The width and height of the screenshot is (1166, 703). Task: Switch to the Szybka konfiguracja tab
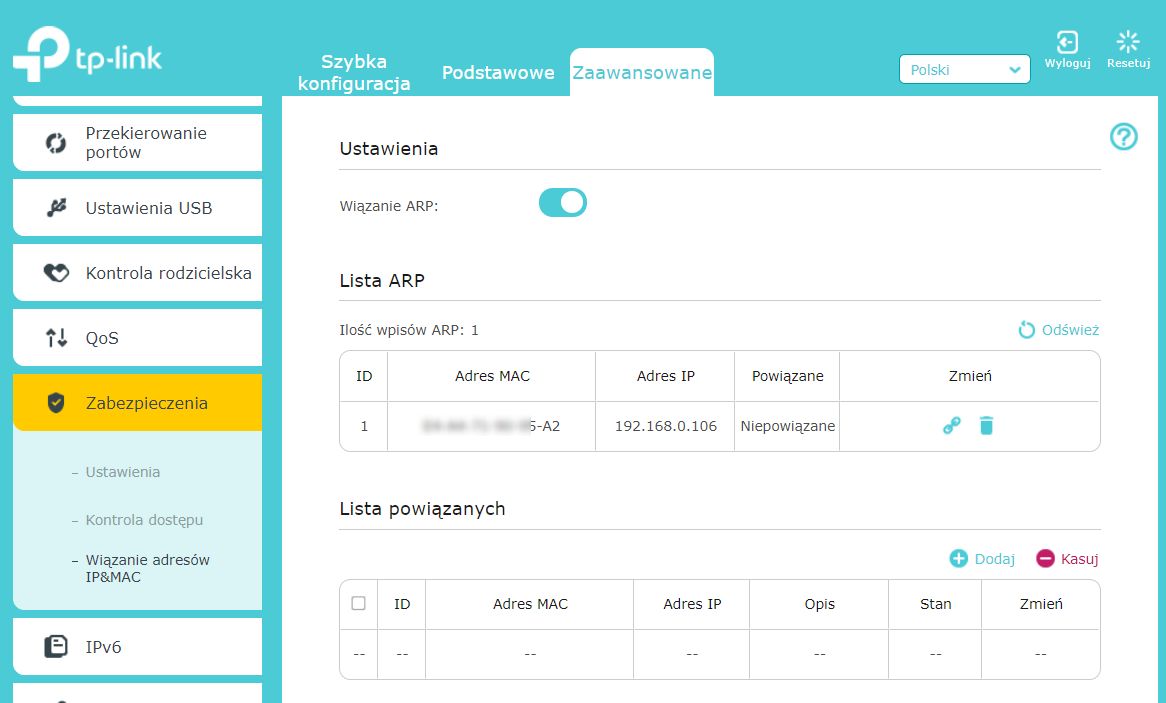354,72
